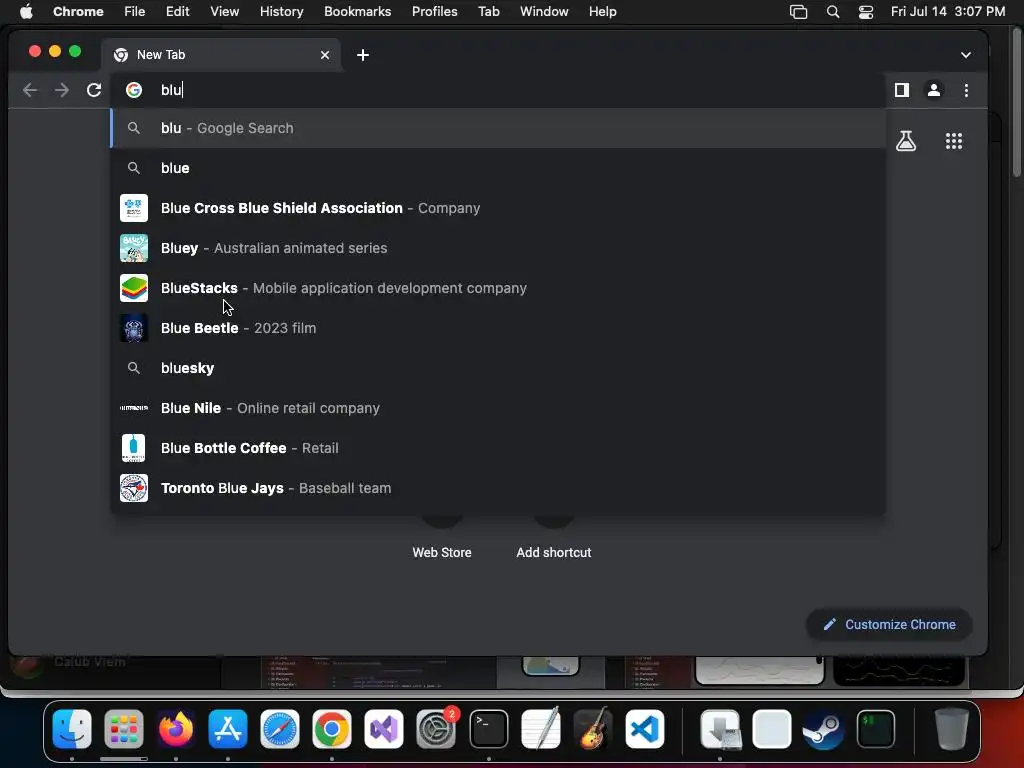The height and width of the screenshot is (768, 1024).
Task: Open the View menu
Action: 224,12
